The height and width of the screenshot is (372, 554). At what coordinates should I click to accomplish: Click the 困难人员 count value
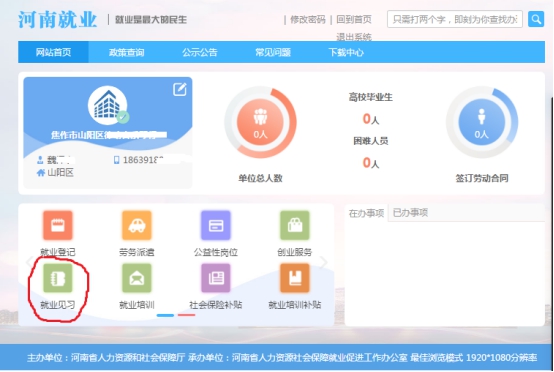pos(371,163)
